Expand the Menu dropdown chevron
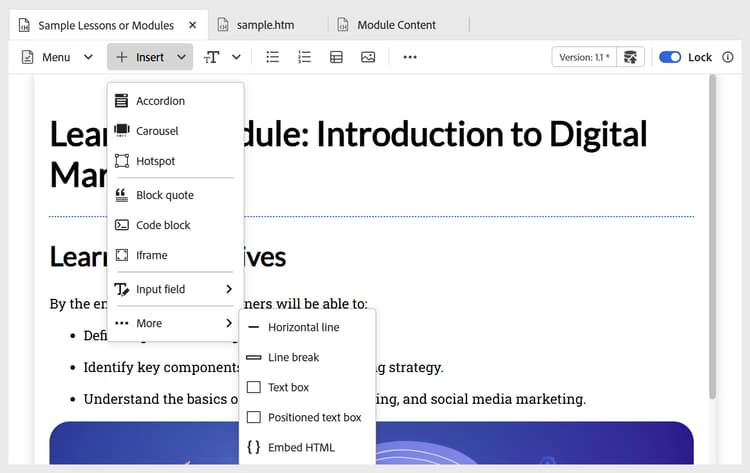 coord(88,57)
